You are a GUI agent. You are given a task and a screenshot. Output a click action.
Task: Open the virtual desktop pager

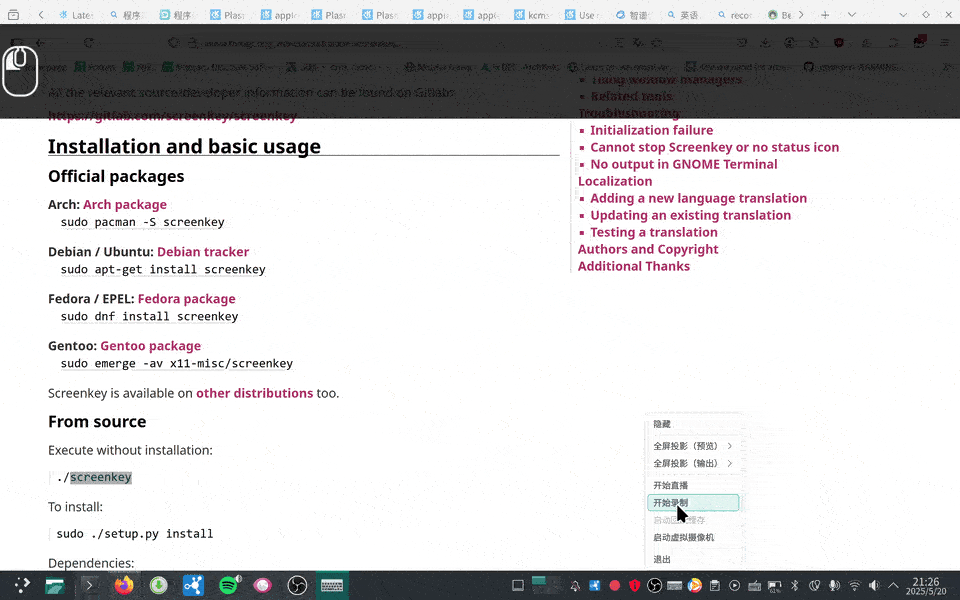coord(546,585)
